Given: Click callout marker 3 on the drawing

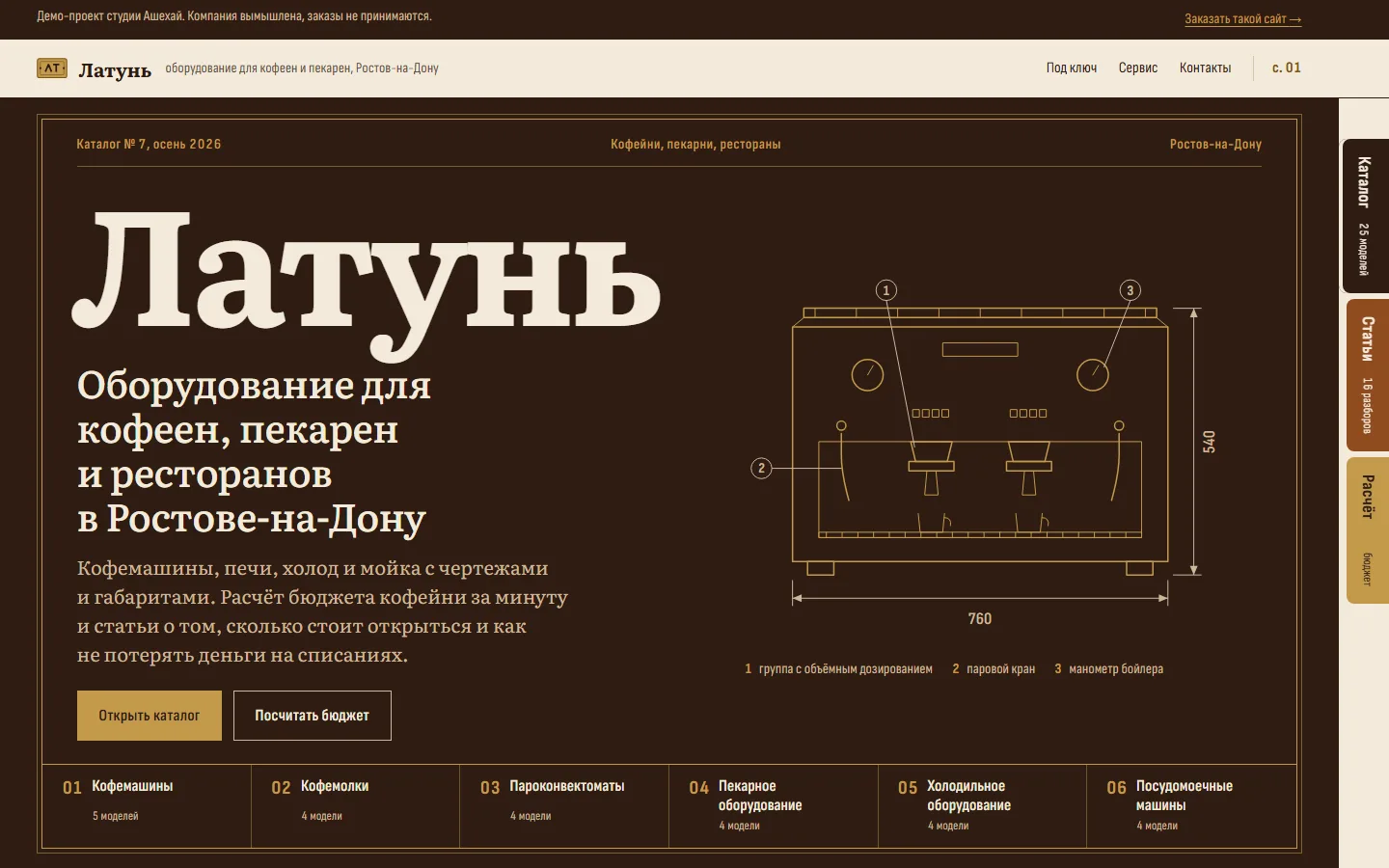Looking at the screenshot, I should 1130,290.
